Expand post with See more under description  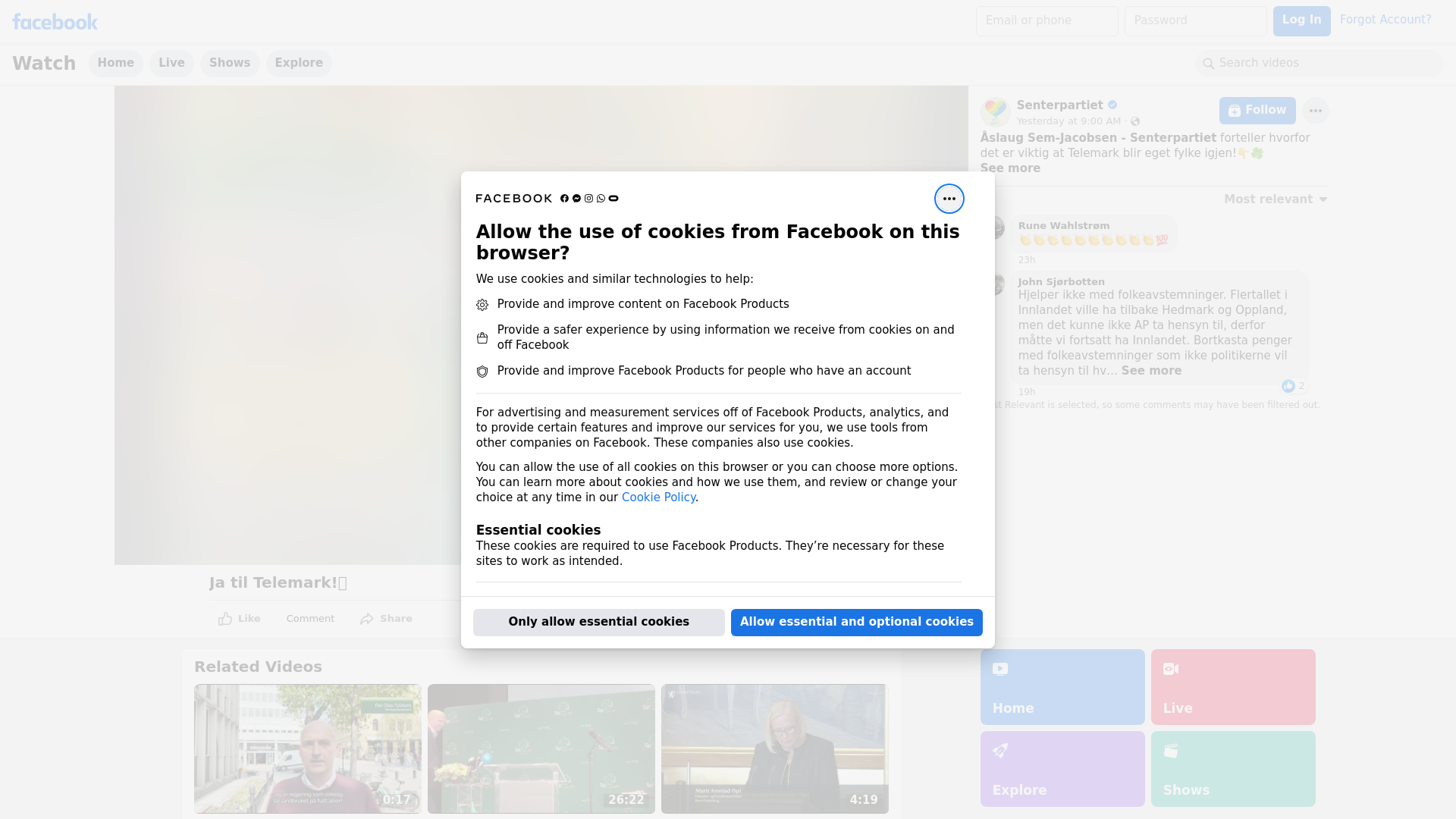tap(1010, 168)
